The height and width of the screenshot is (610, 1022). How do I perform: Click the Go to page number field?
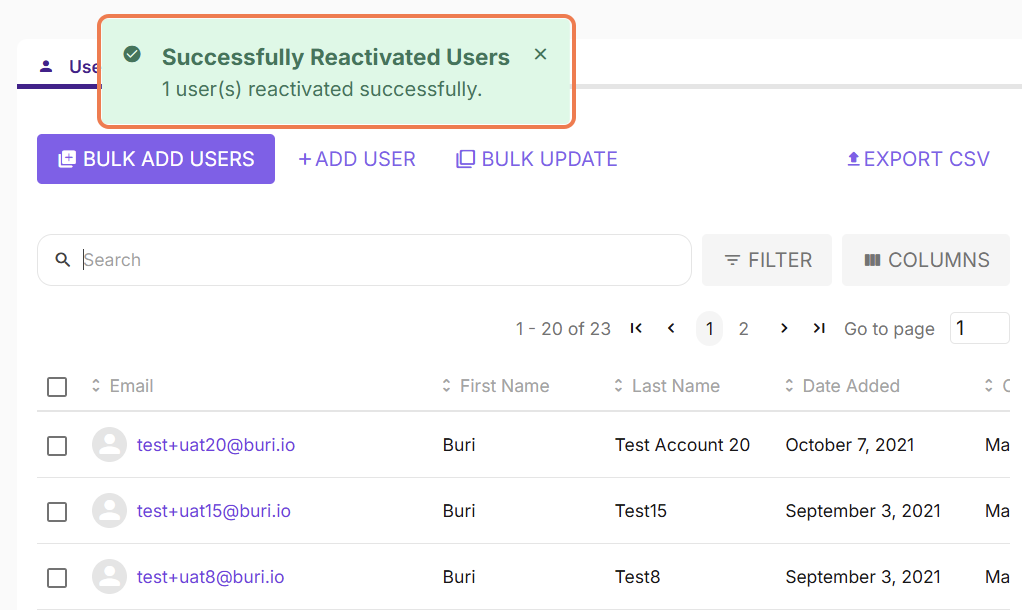tap(980, 328)
